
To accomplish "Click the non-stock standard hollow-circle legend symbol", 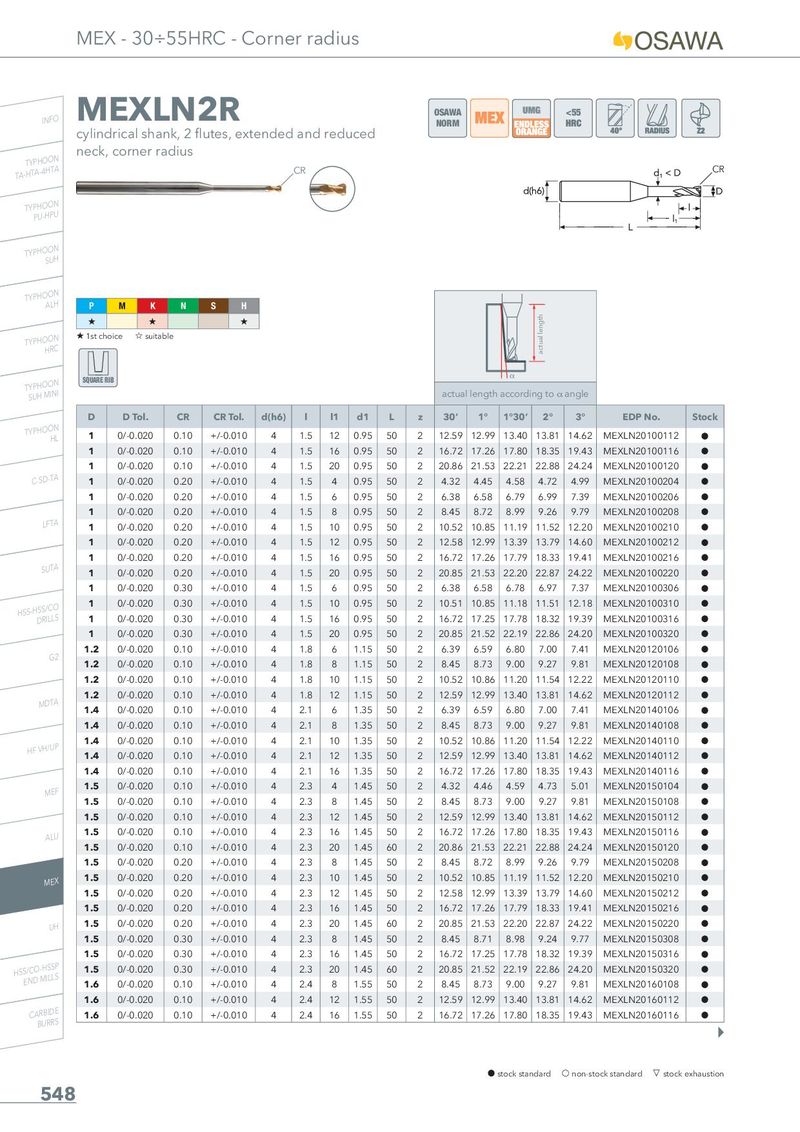I will (565, 1074).
